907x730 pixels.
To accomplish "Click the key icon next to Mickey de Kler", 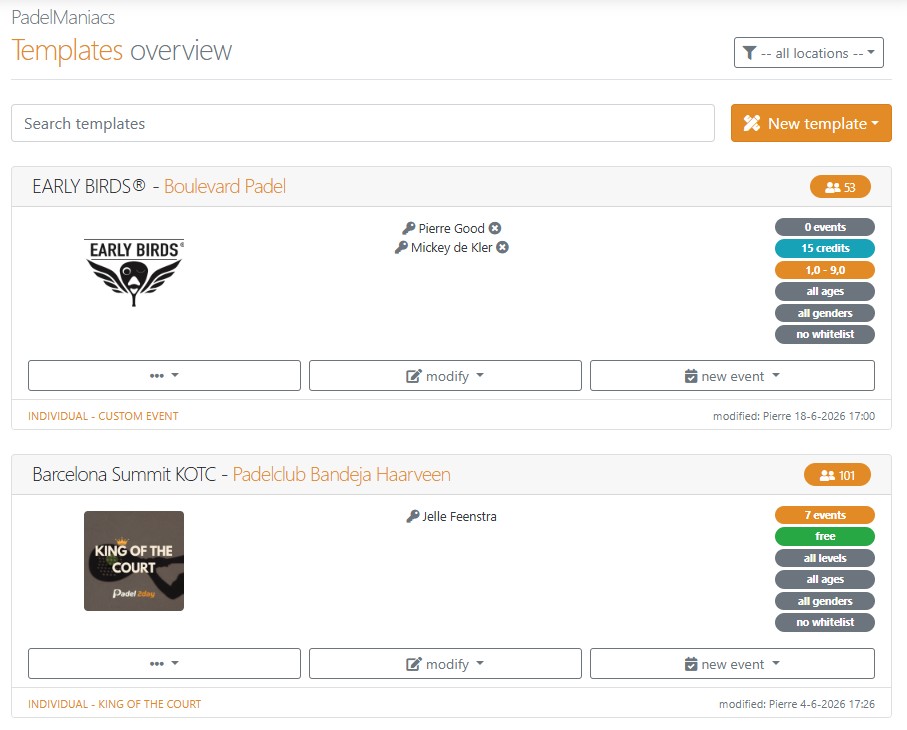I will coord(401,248).
